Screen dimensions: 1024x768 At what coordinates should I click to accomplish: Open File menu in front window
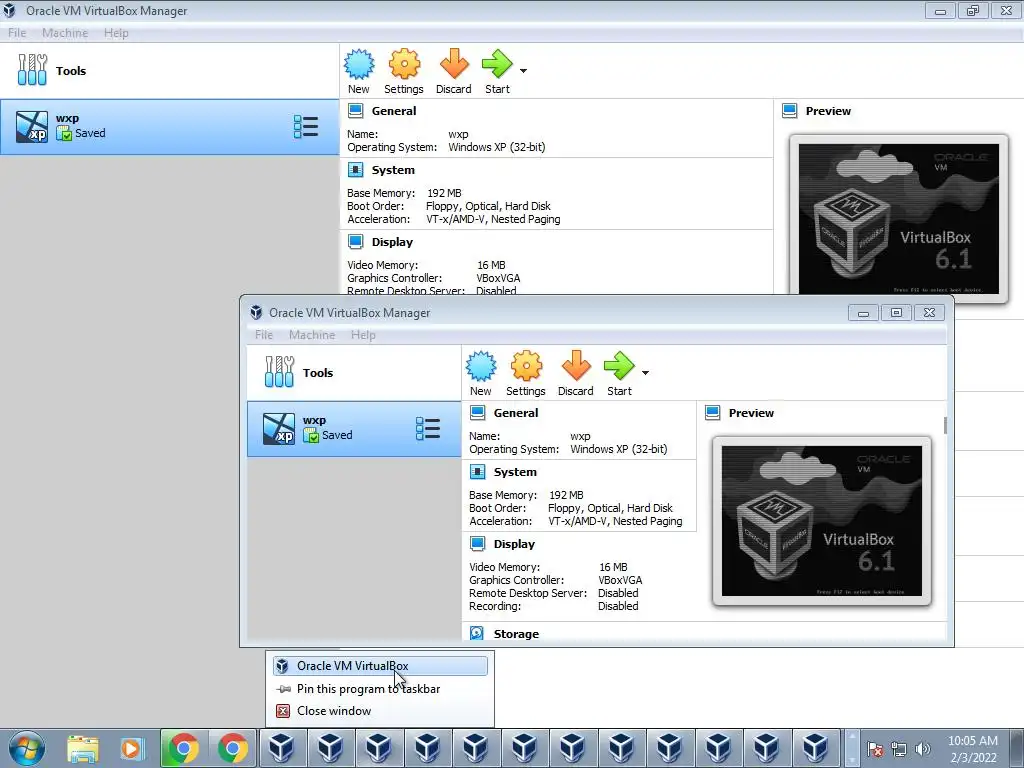click(x=264, y=334)
